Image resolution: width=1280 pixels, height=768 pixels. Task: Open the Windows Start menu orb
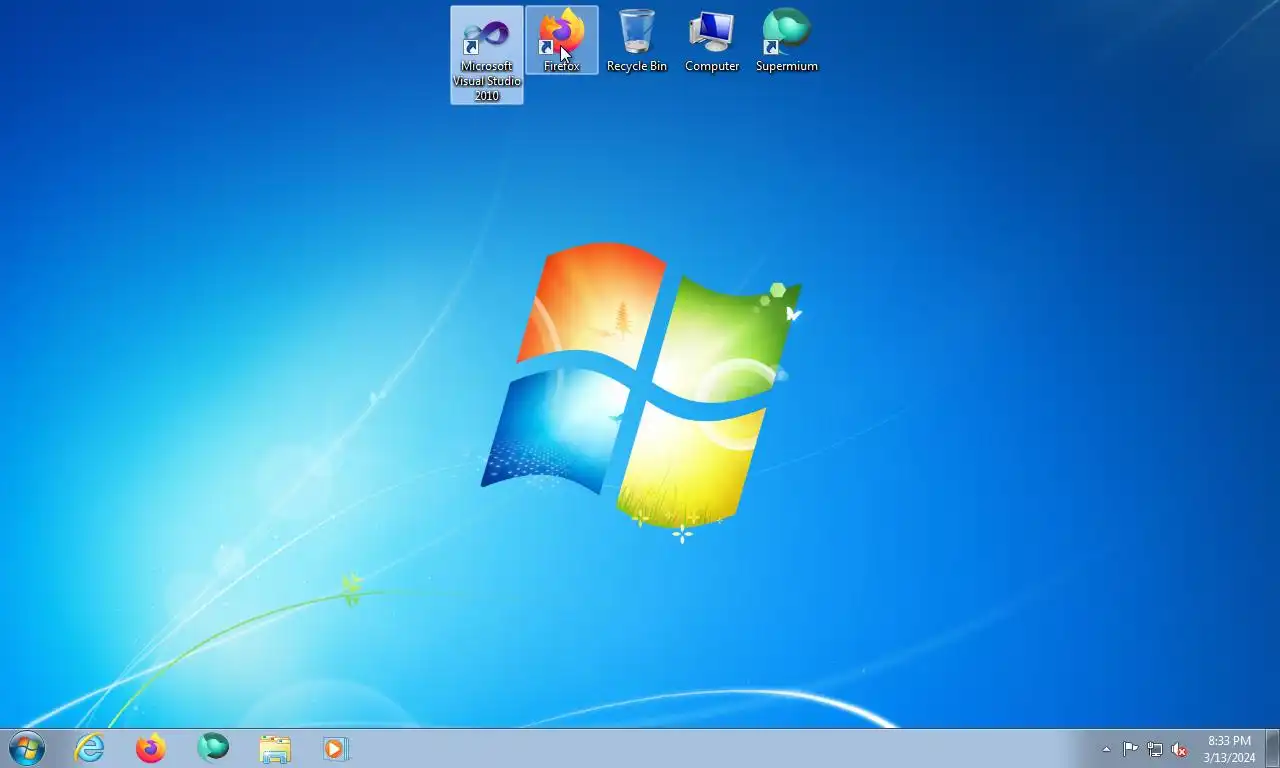pyautogui.click(x=26, y=748)
